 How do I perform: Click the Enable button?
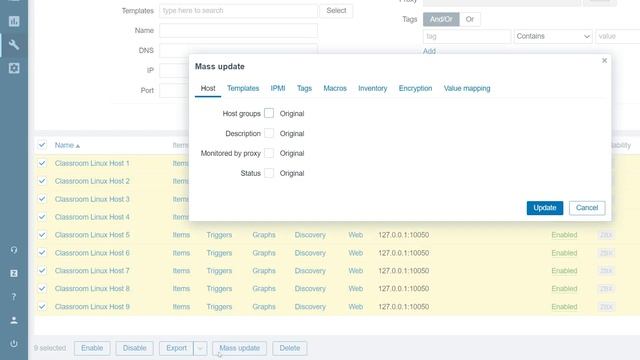tap(92, 348)
